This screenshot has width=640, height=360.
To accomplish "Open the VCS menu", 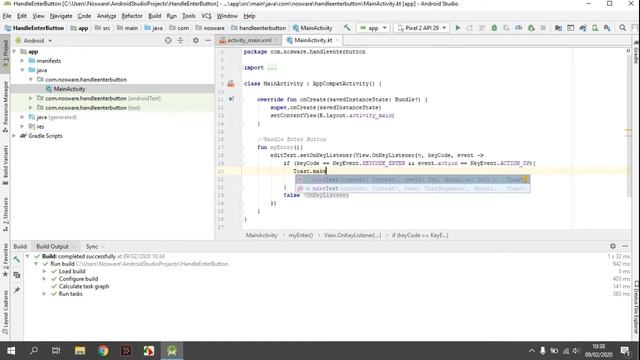I will pyautogui.click(x=206, y=16).
